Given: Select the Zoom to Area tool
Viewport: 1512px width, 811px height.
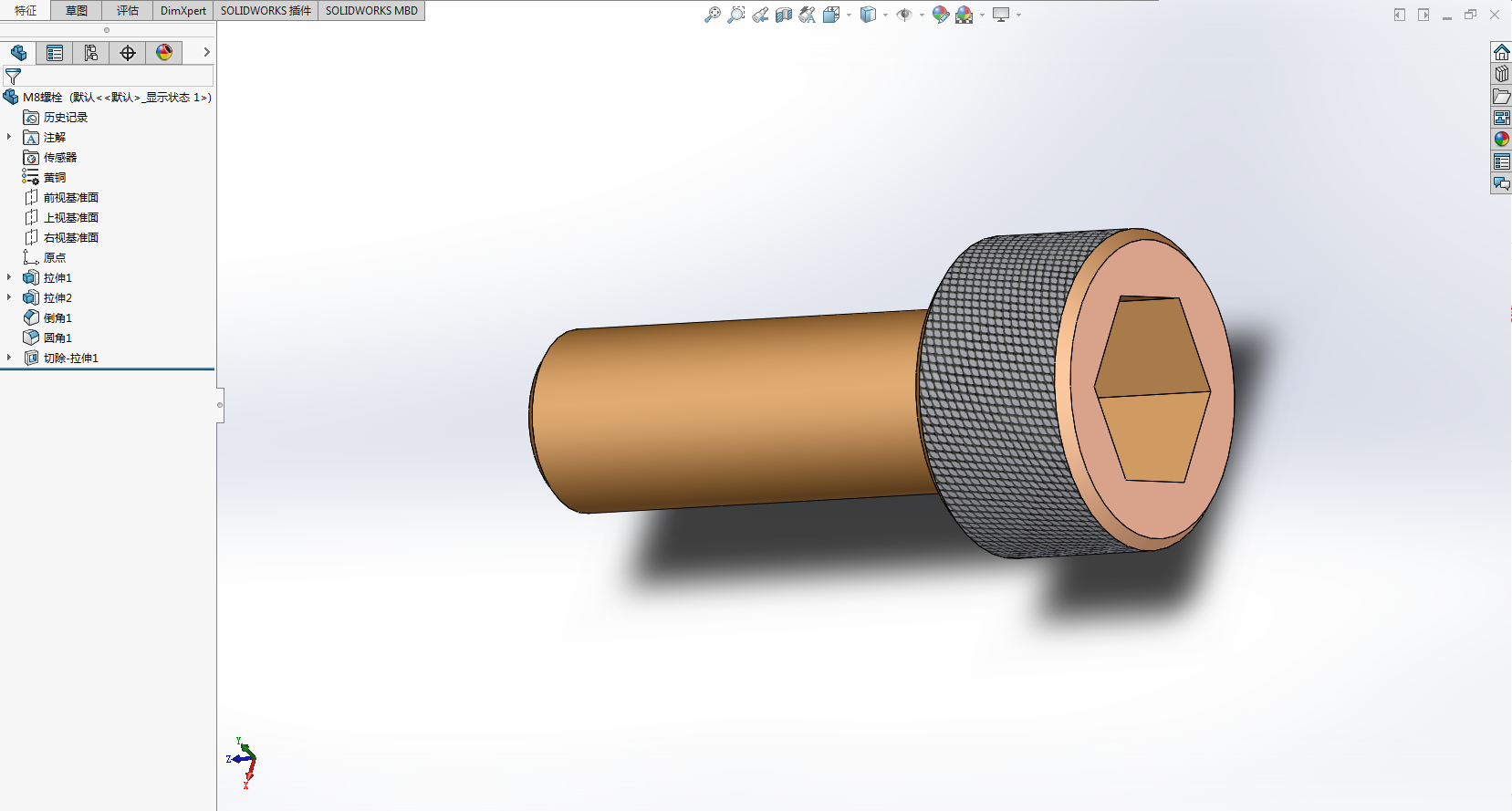Looking at the screenshot, I should coord(736,15).
